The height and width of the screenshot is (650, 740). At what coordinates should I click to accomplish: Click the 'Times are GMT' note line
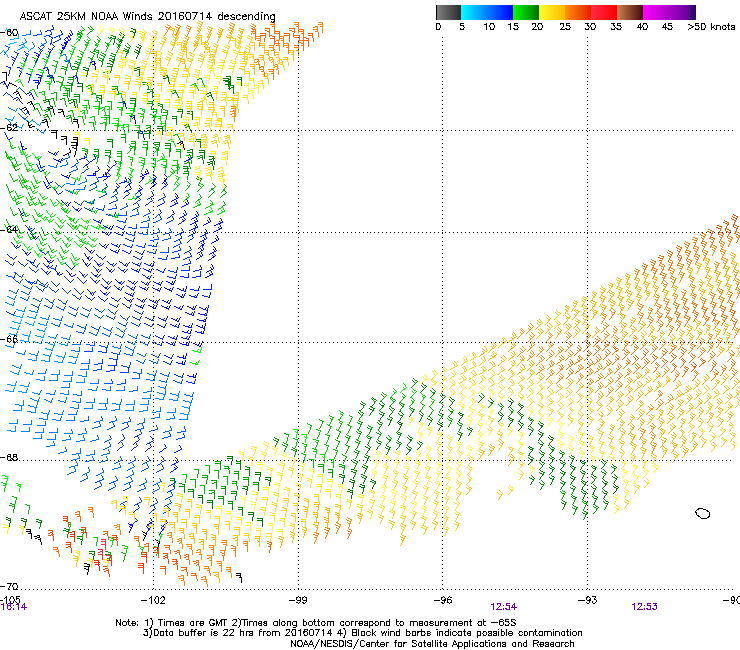click(315, 623)
